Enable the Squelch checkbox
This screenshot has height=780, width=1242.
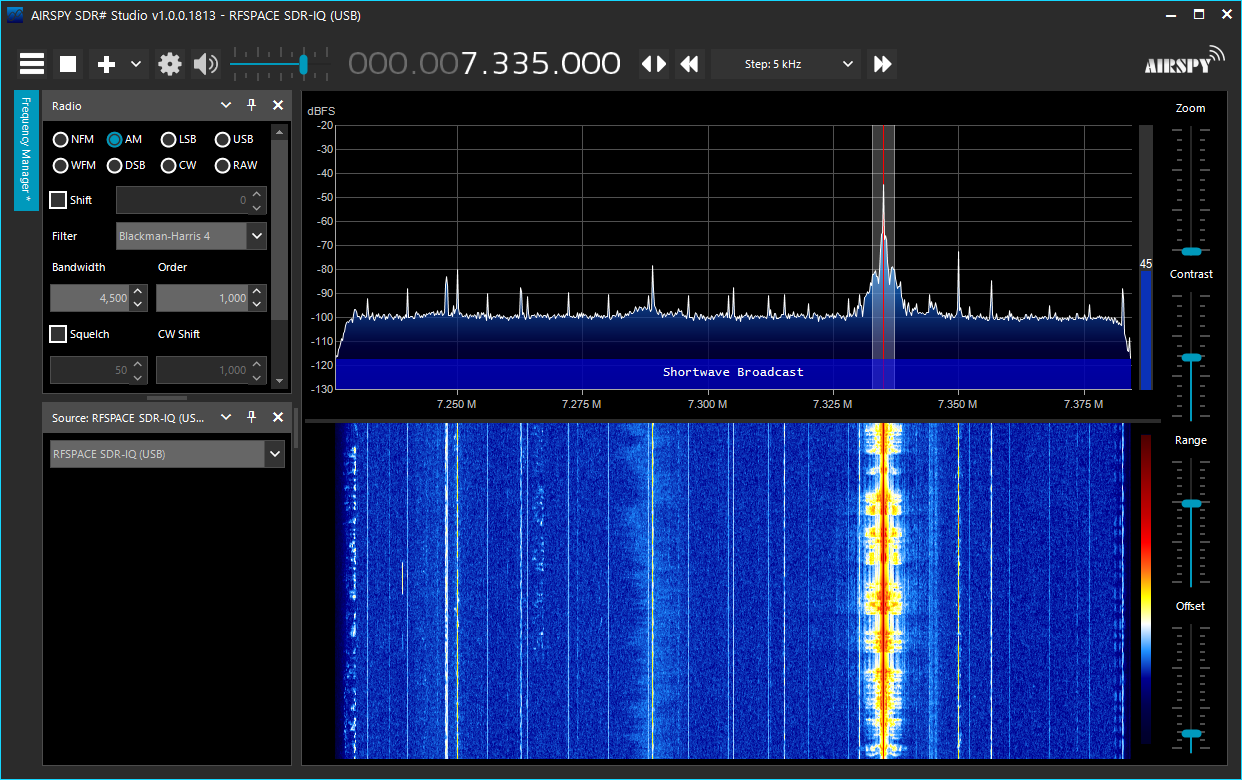[58, 334]
